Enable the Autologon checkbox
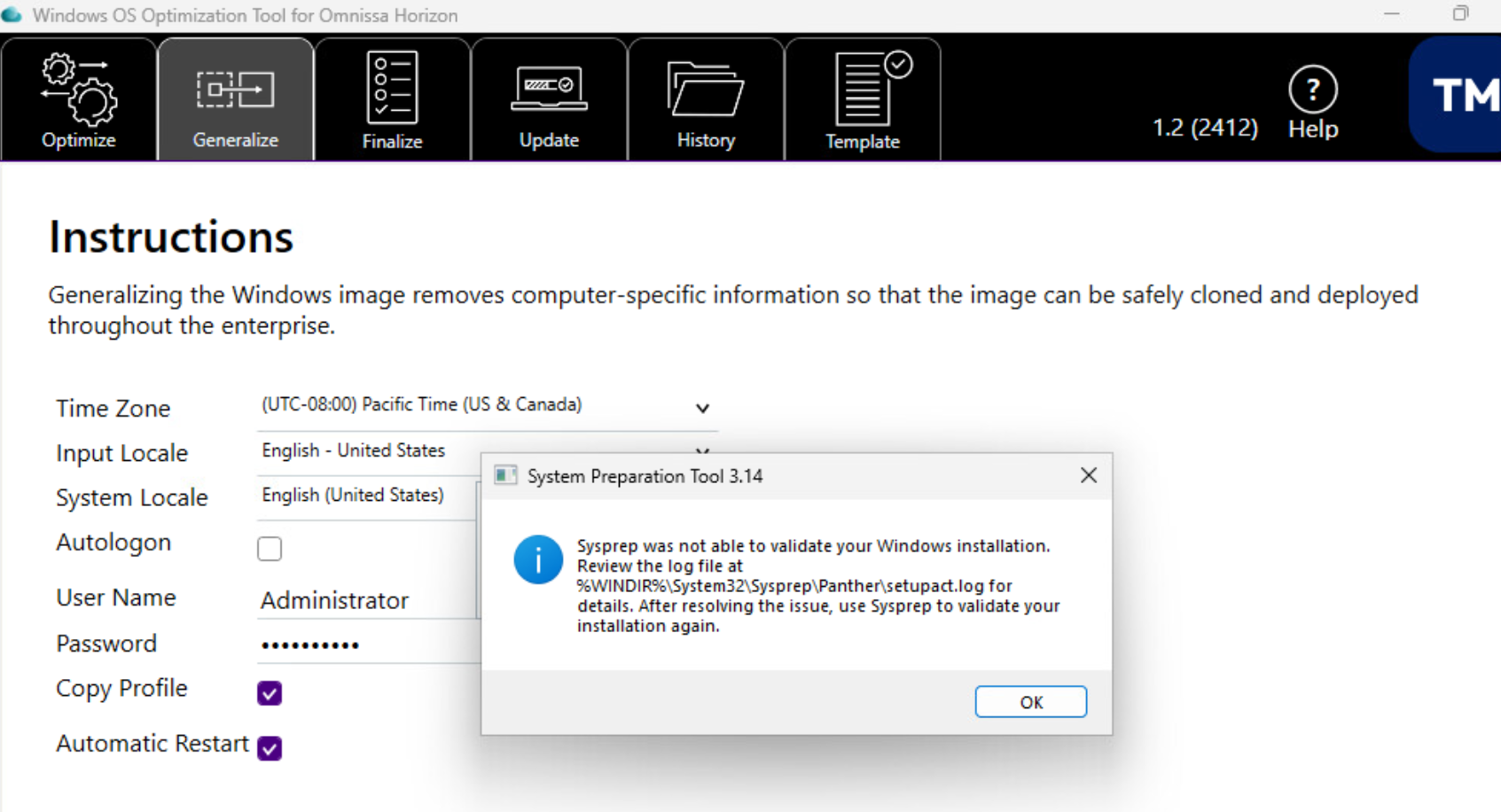 [x=270, y=549]
